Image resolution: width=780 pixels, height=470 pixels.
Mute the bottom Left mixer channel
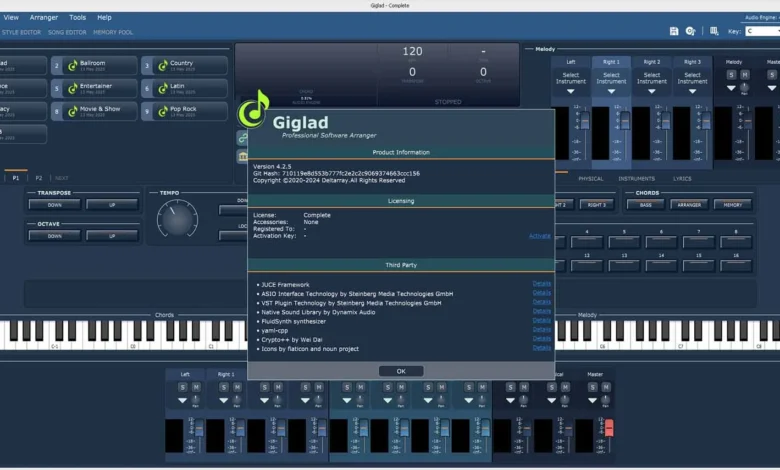click(196, 387)
